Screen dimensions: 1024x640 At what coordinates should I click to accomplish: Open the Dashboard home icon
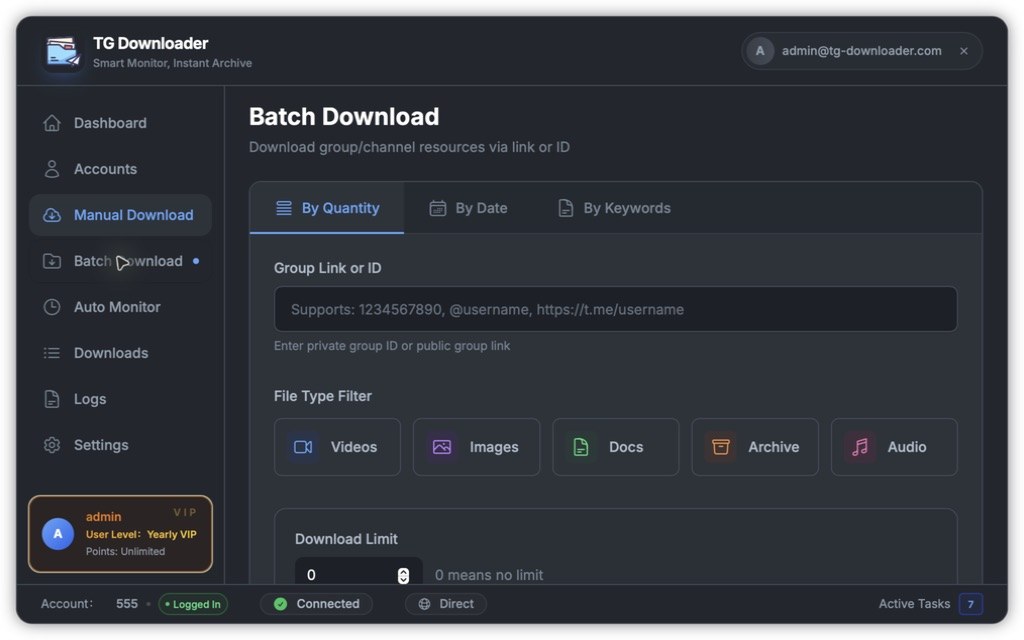[x=52, y=123]
